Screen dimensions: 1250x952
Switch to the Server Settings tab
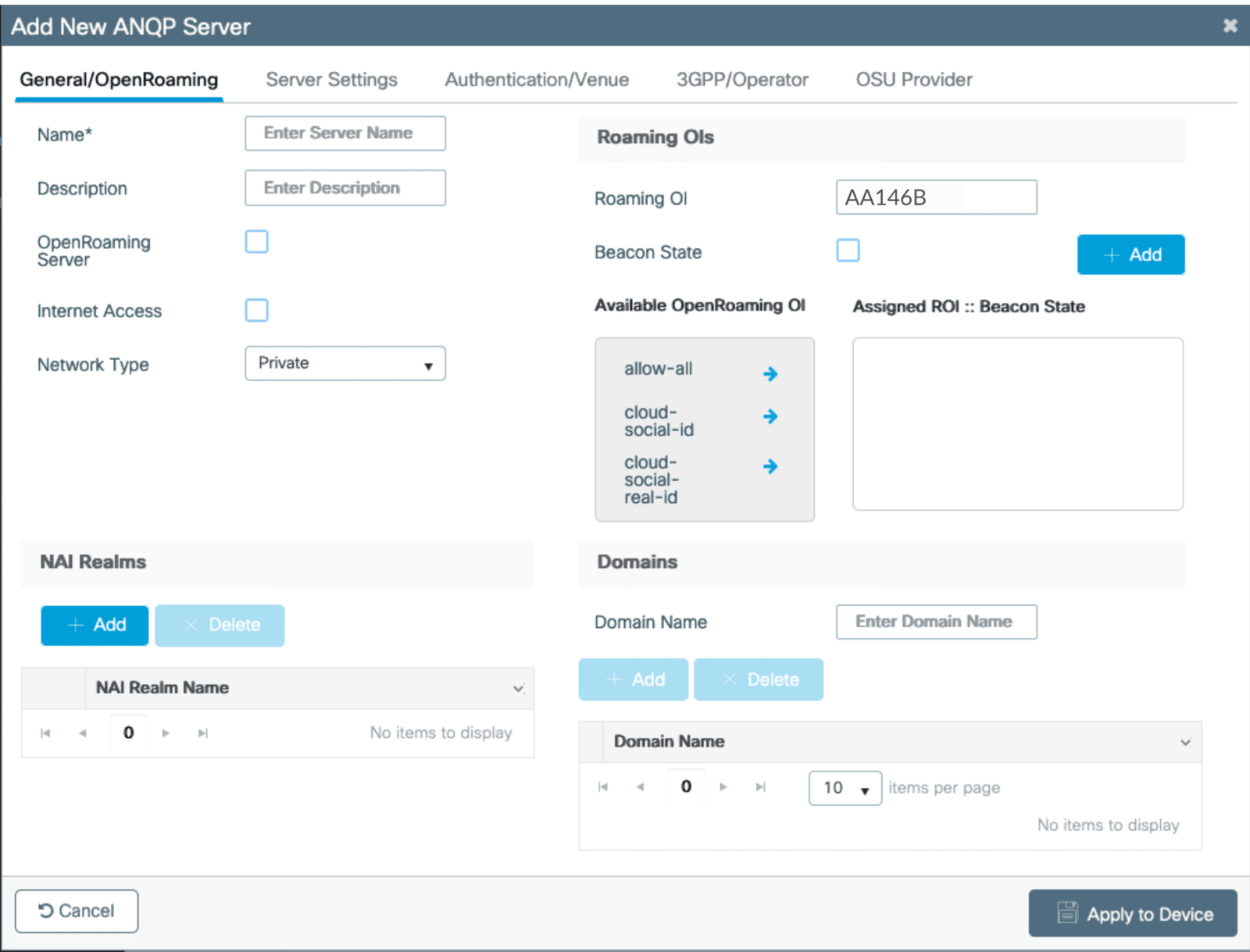click(331, 80)
